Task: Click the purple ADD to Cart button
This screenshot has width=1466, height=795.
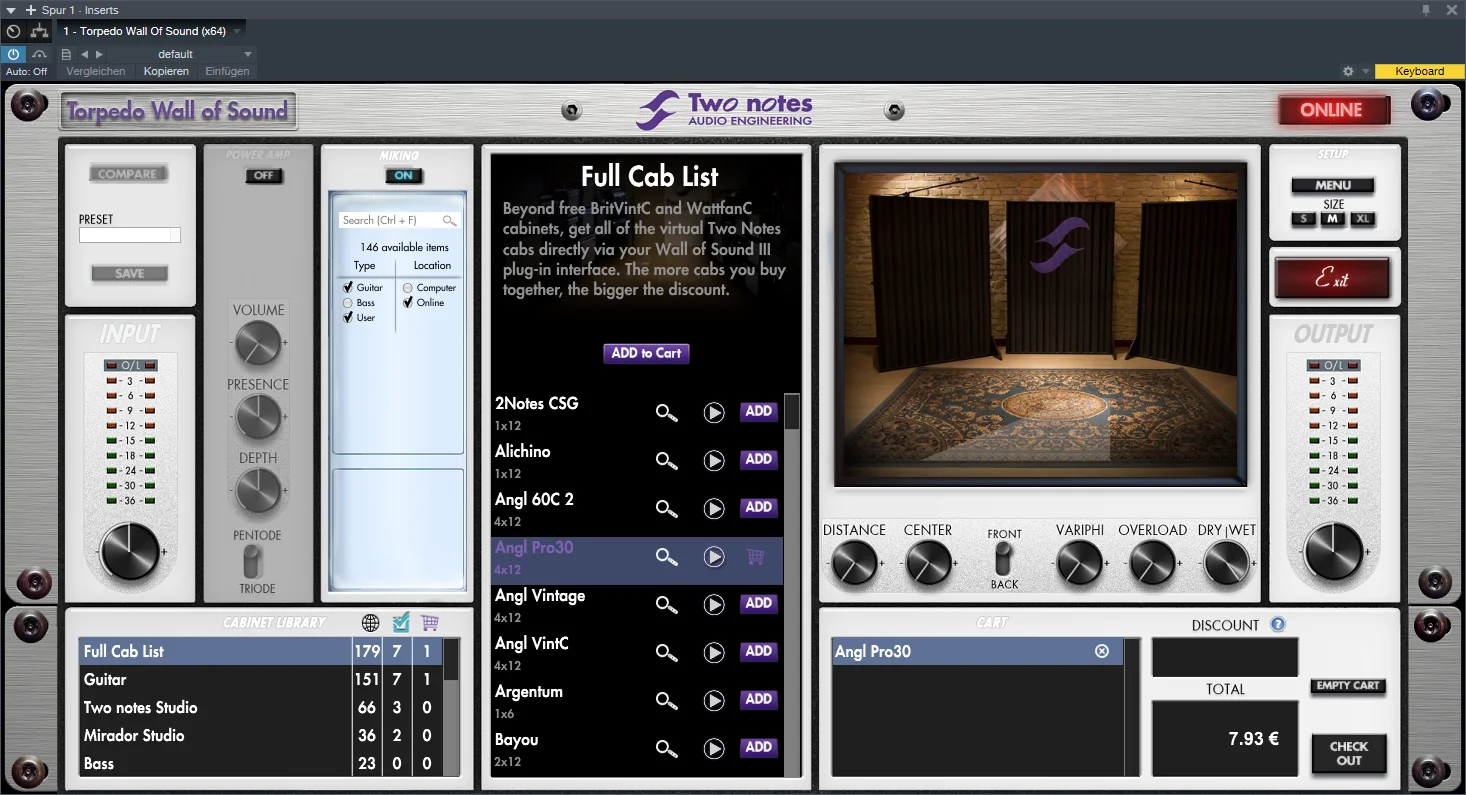Action: coord(646,353)
